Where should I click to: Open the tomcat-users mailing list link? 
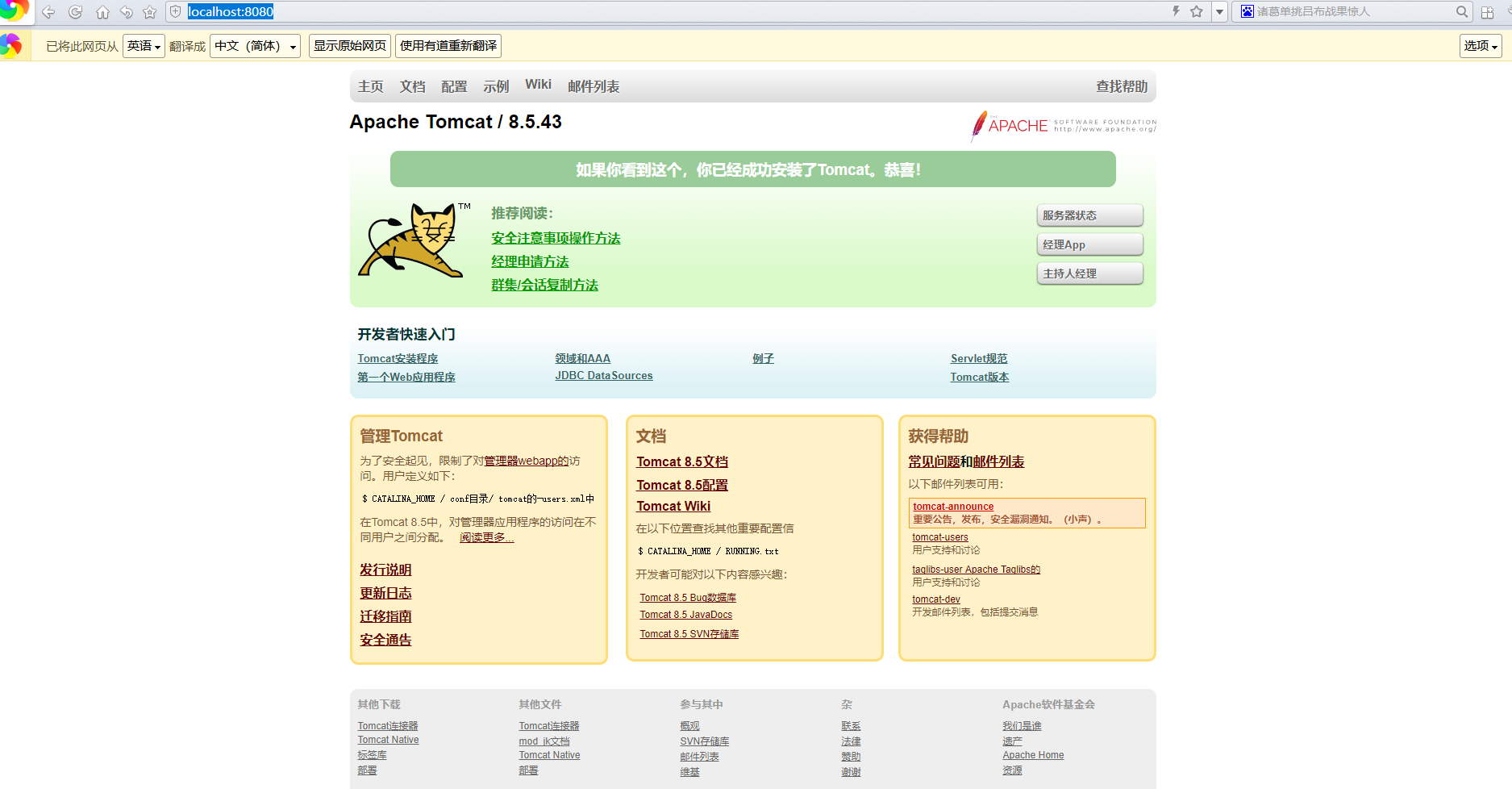pyautogui.click(x=940, y=537)
